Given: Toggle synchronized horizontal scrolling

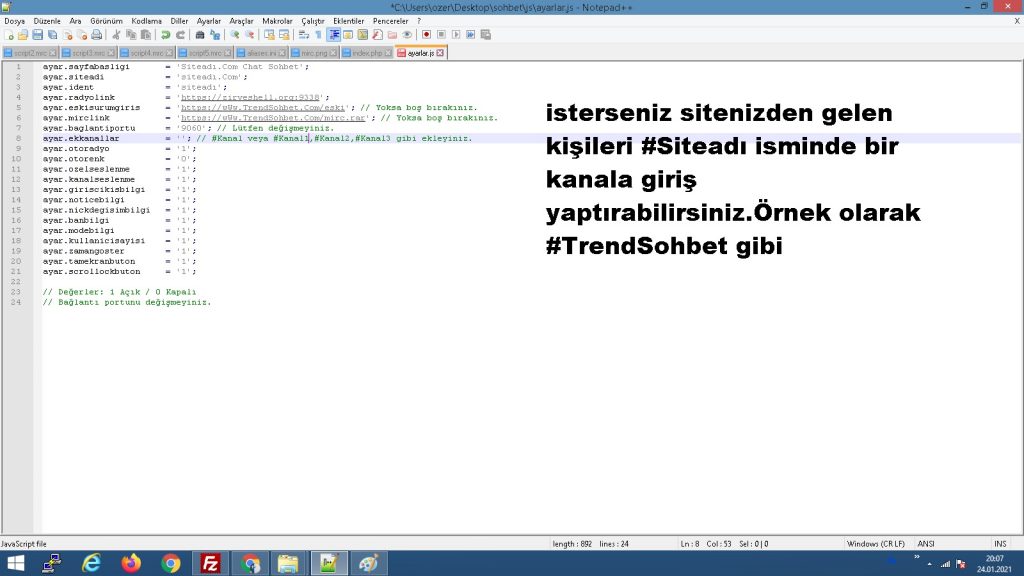Looking at the screenshot, I should (284, 35).
